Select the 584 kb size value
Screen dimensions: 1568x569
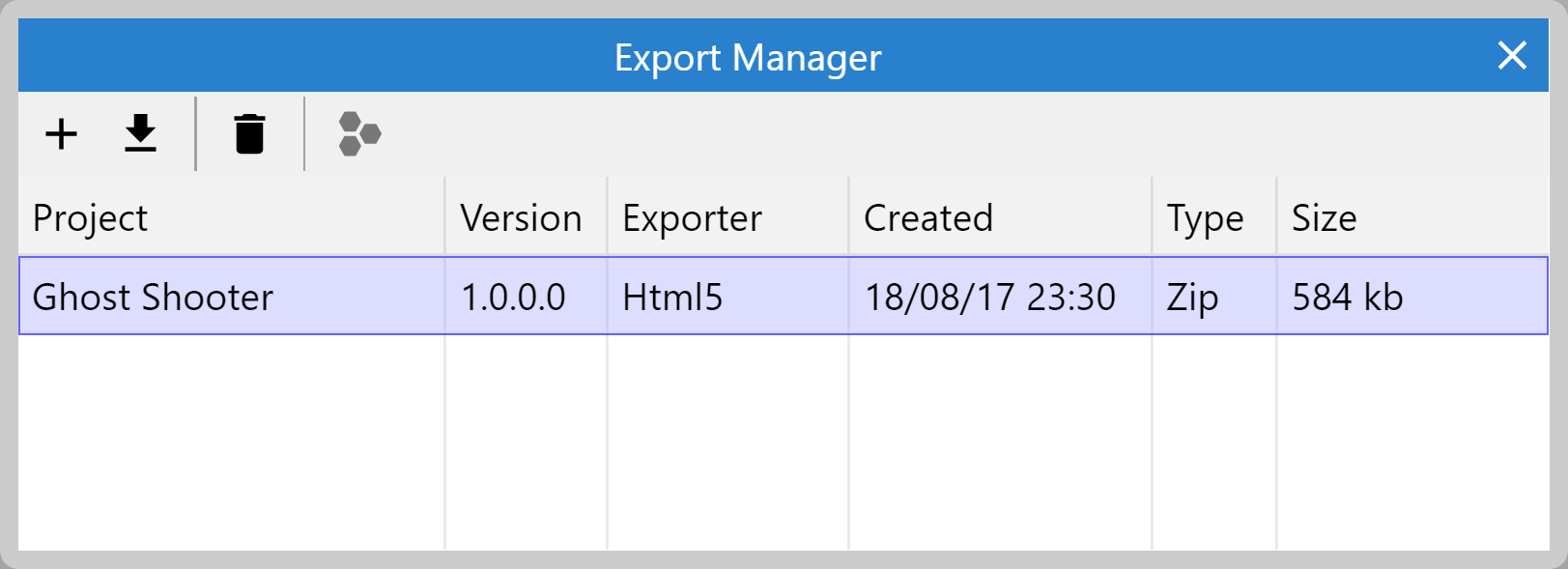[1347, 297]
